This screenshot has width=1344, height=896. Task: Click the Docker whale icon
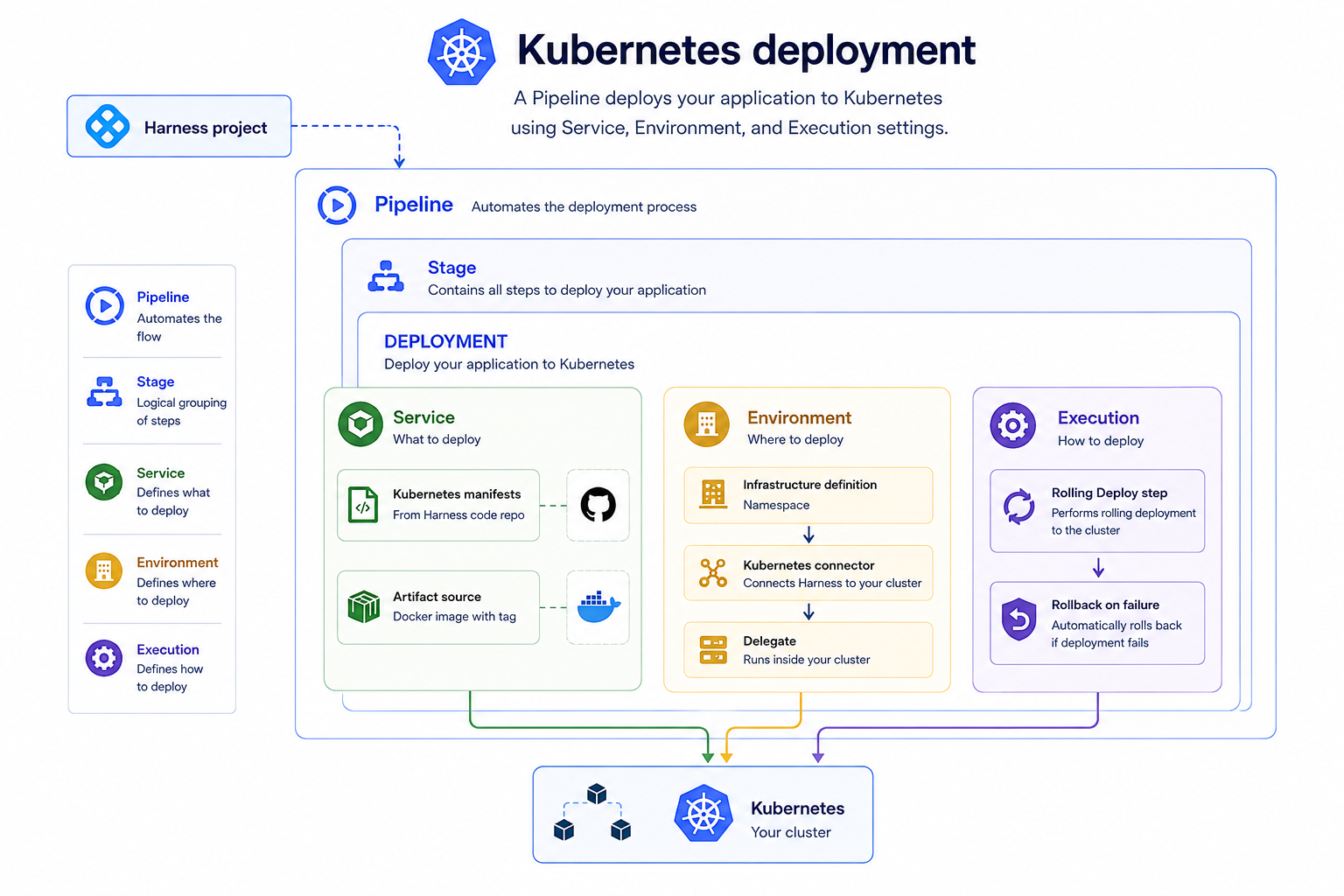[x=598, y=606]
